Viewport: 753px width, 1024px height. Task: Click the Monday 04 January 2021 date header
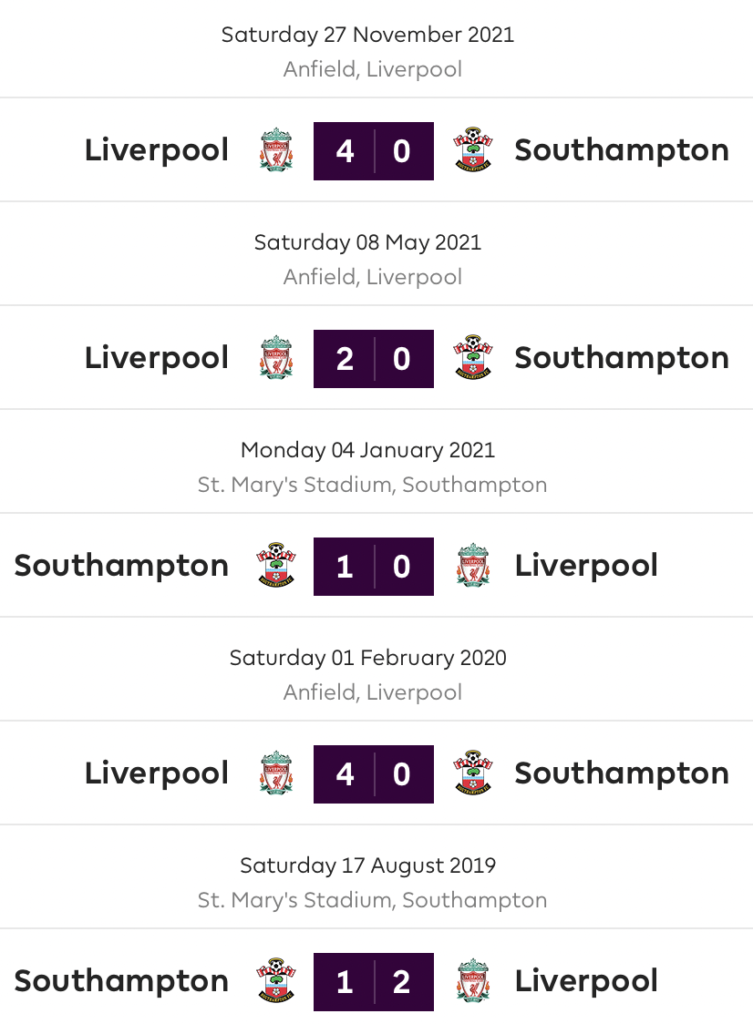click(368, 450)
